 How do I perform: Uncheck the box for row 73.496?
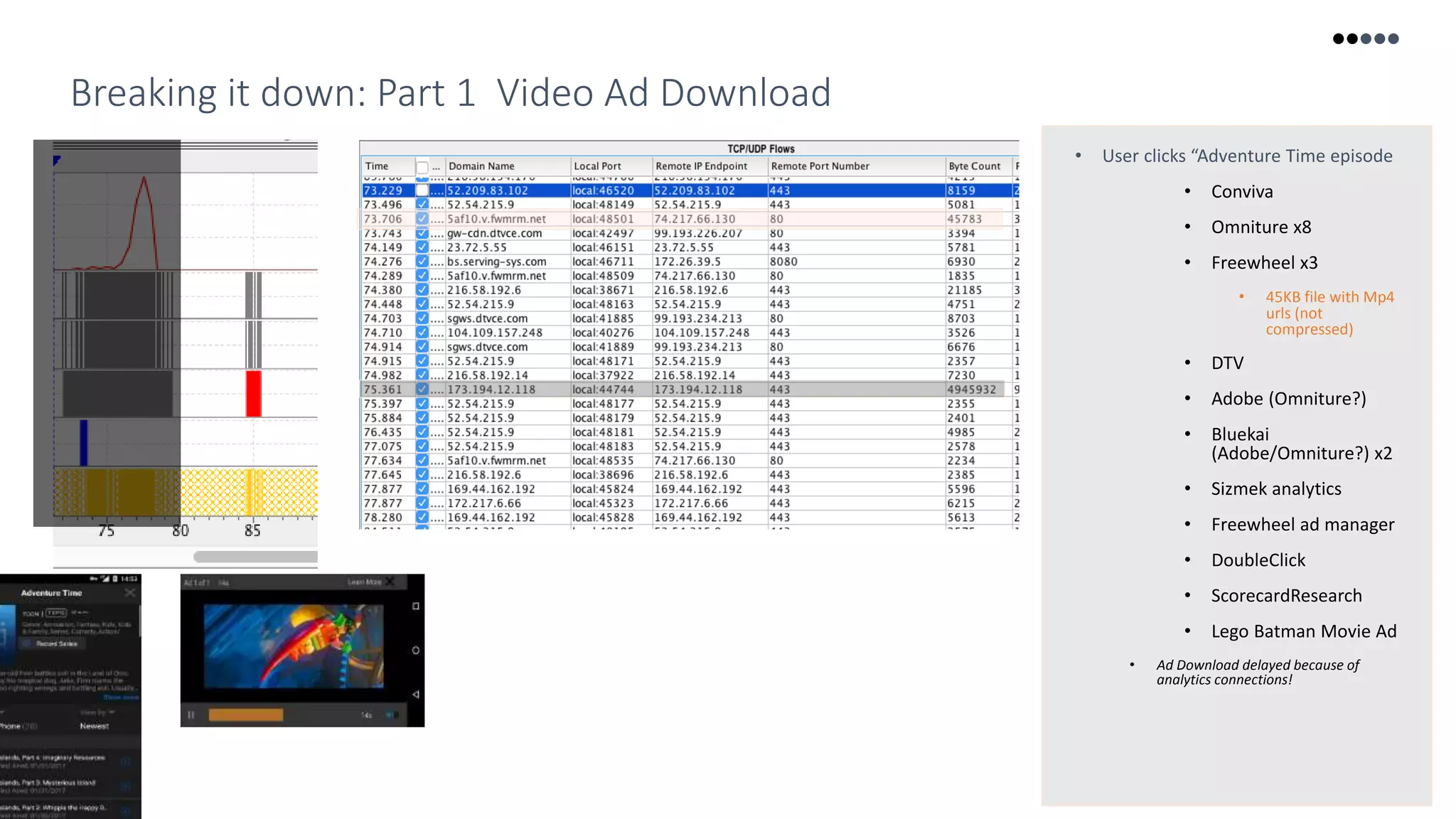coord(422,205)
